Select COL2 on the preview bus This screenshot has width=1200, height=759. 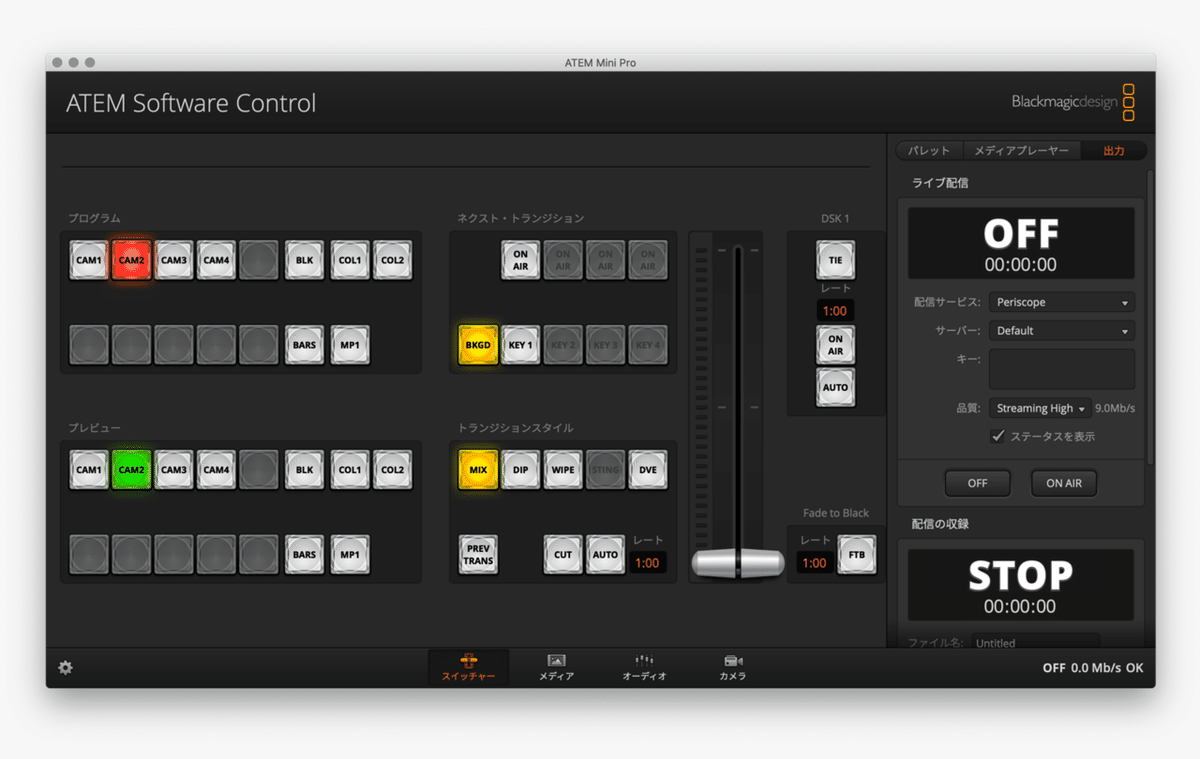392,469
